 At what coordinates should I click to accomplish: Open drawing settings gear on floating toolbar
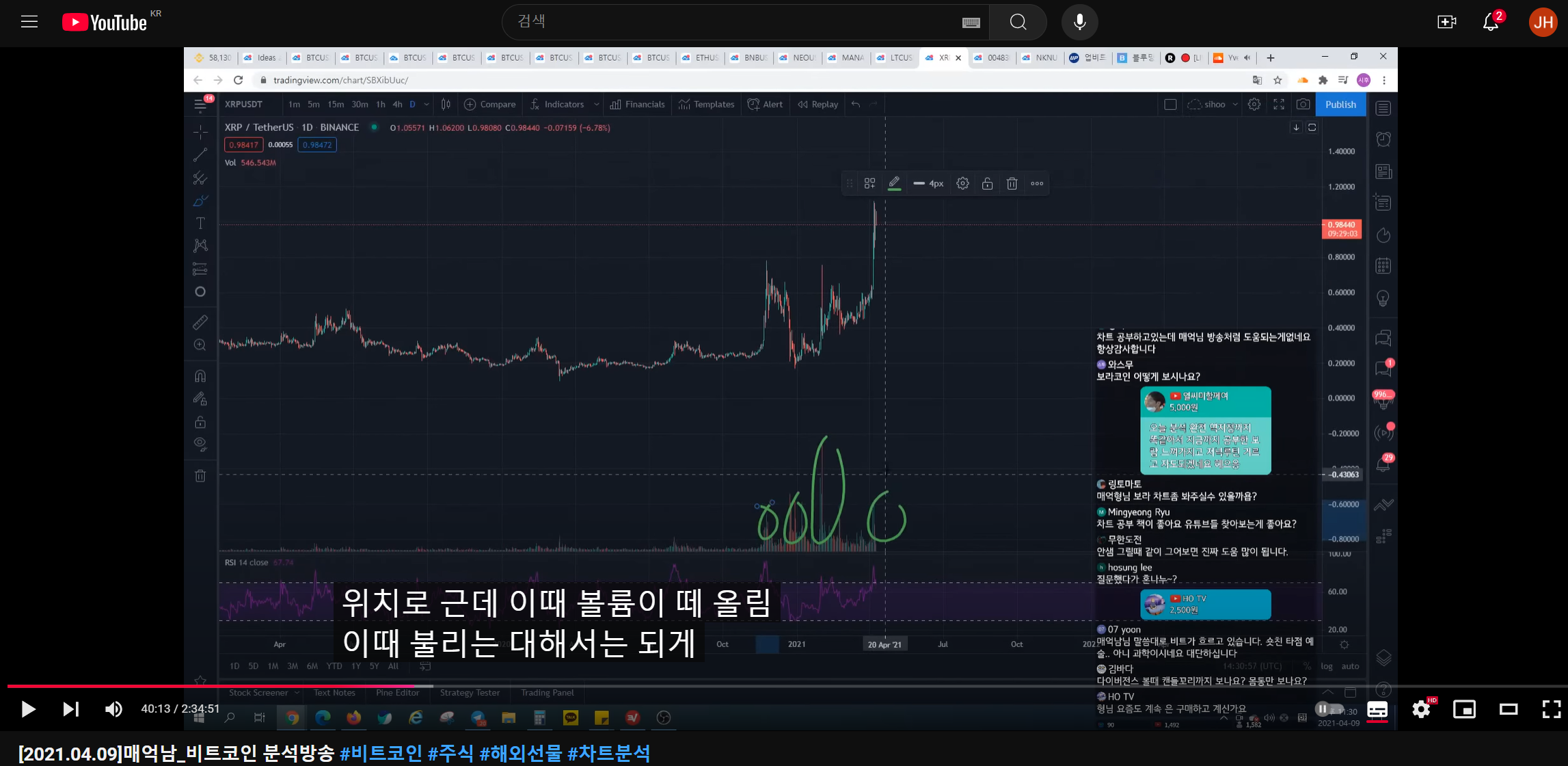coord(962,183)
